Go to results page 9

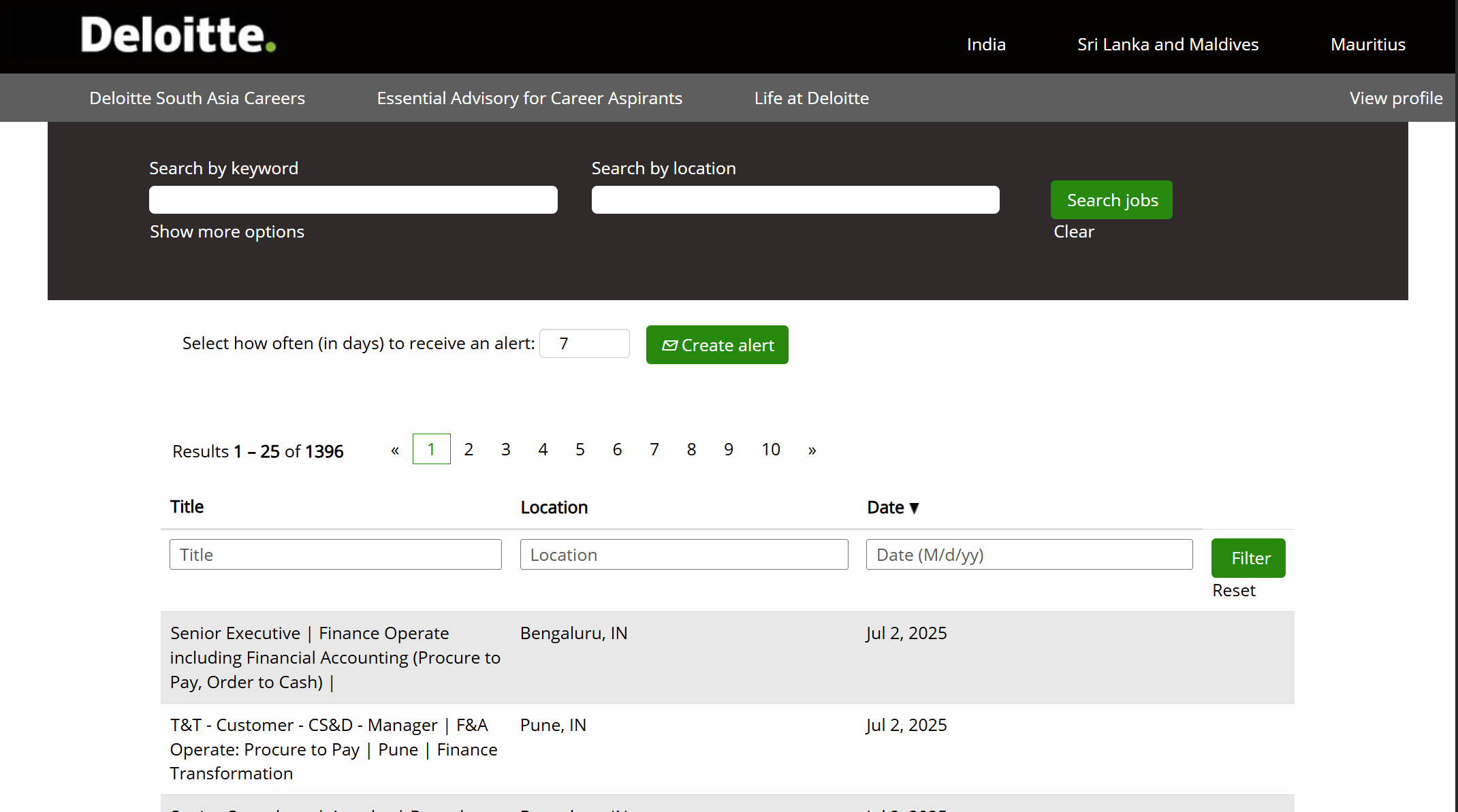click(729, 449)
